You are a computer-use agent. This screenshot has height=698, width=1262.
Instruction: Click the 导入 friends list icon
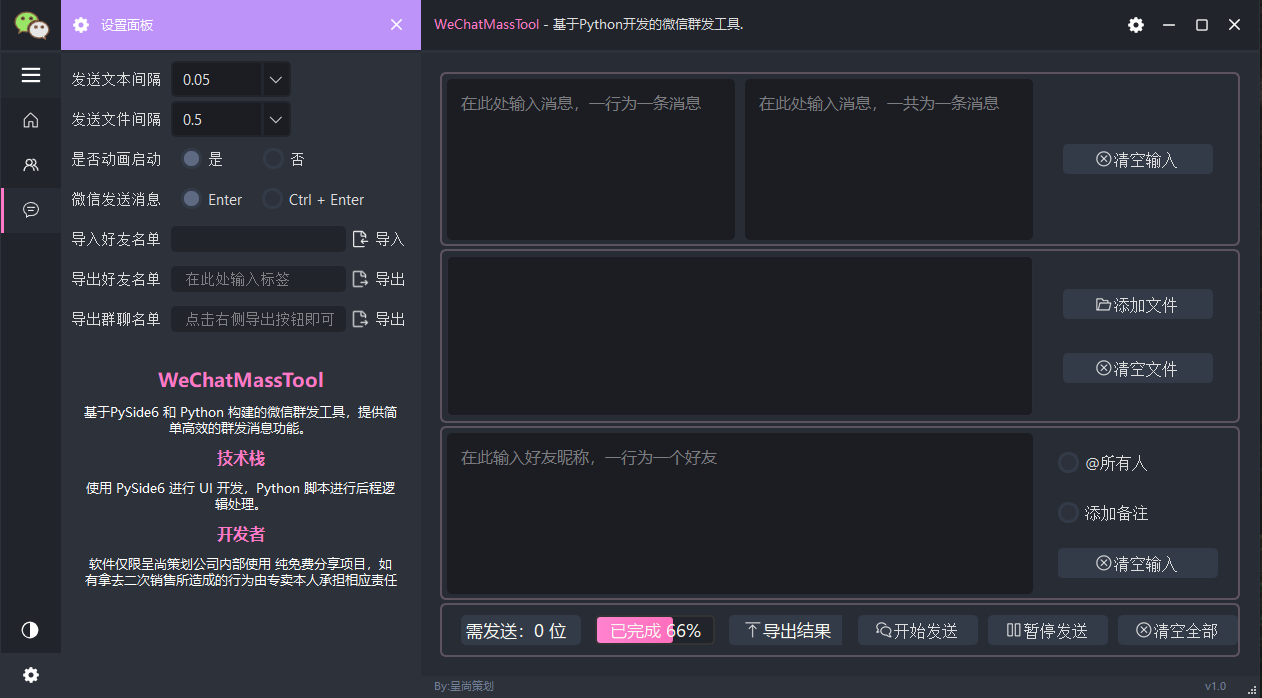pyautogui.click(x=361, y=239)
